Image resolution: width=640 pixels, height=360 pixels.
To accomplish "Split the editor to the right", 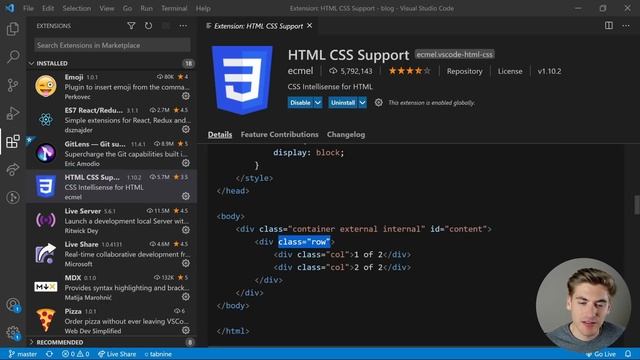I will pos(609,26).
